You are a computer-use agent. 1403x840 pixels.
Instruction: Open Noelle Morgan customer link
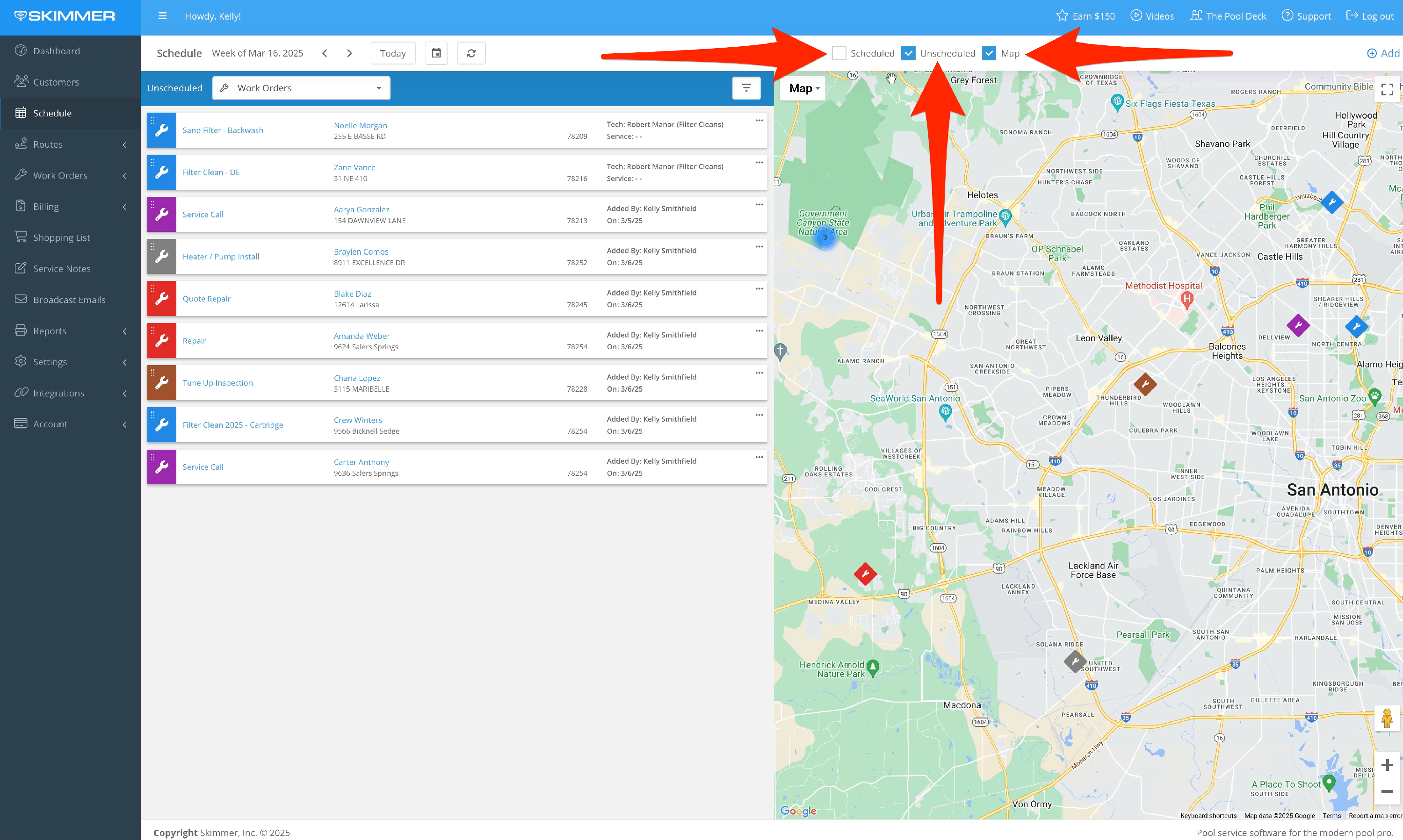[360, 125]
